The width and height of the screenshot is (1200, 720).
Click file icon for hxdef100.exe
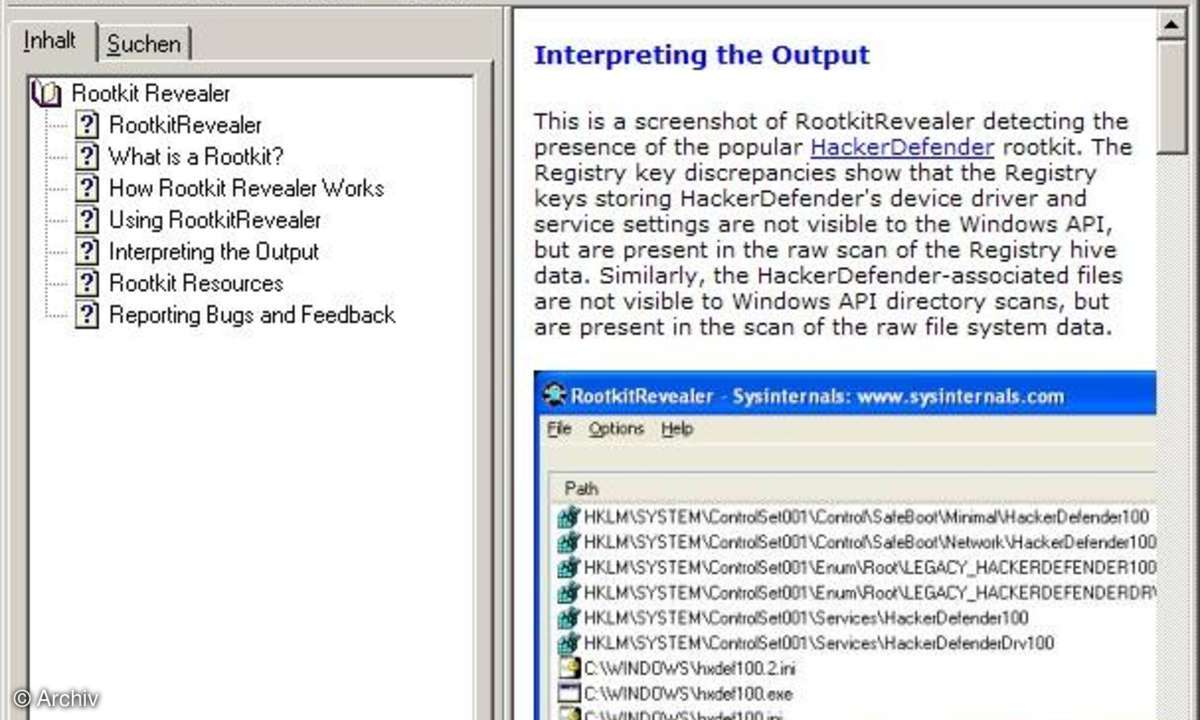point(569,693)
